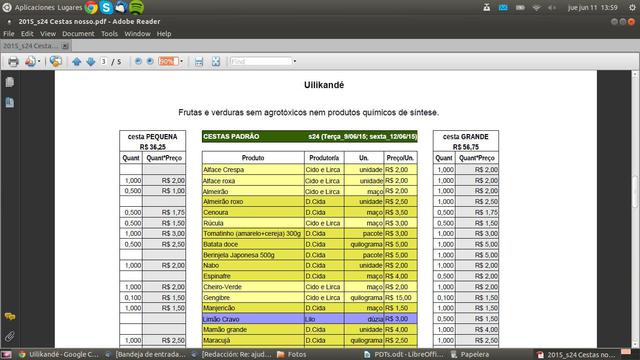This screenshot has width=640, height=360.
Task: Click the zoom out button
Action: pyautogui.click(x=138, y=62)
